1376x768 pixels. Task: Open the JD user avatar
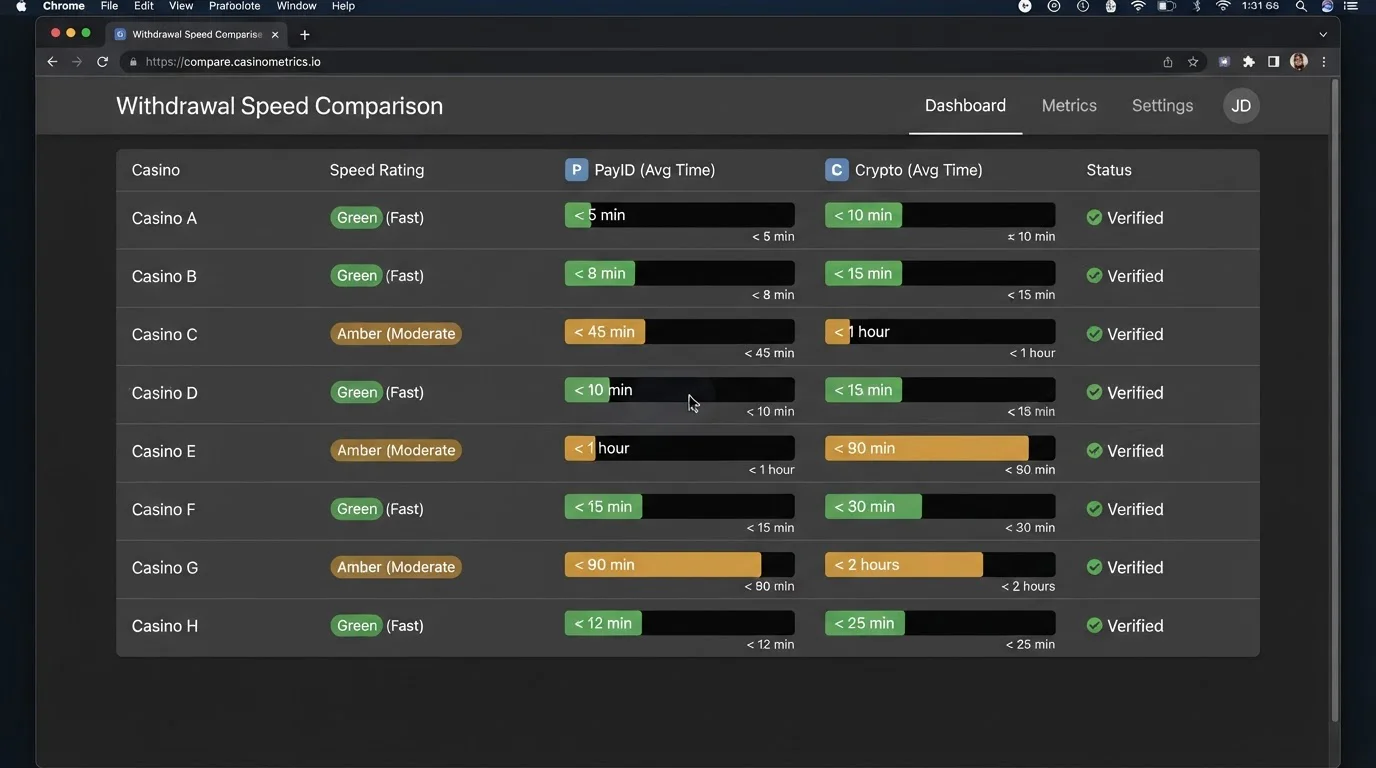(1241, 106)
